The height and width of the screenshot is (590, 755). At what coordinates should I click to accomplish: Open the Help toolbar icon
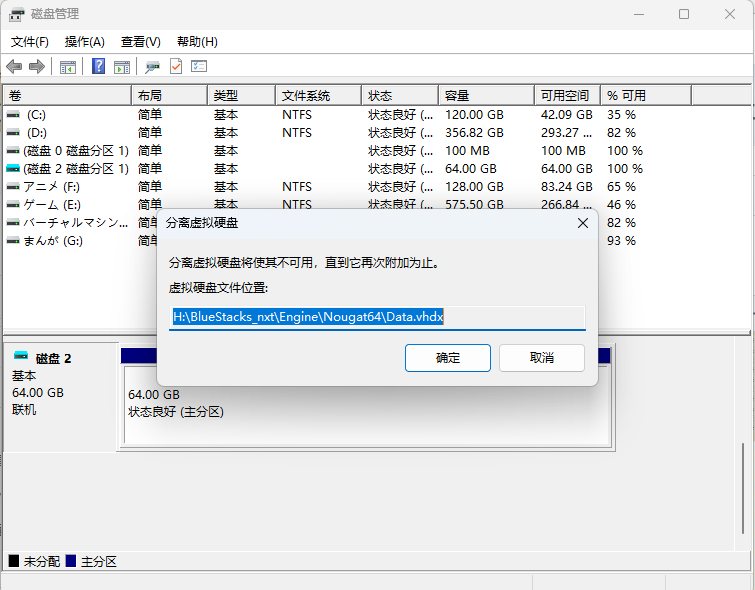tap(98, 66)
